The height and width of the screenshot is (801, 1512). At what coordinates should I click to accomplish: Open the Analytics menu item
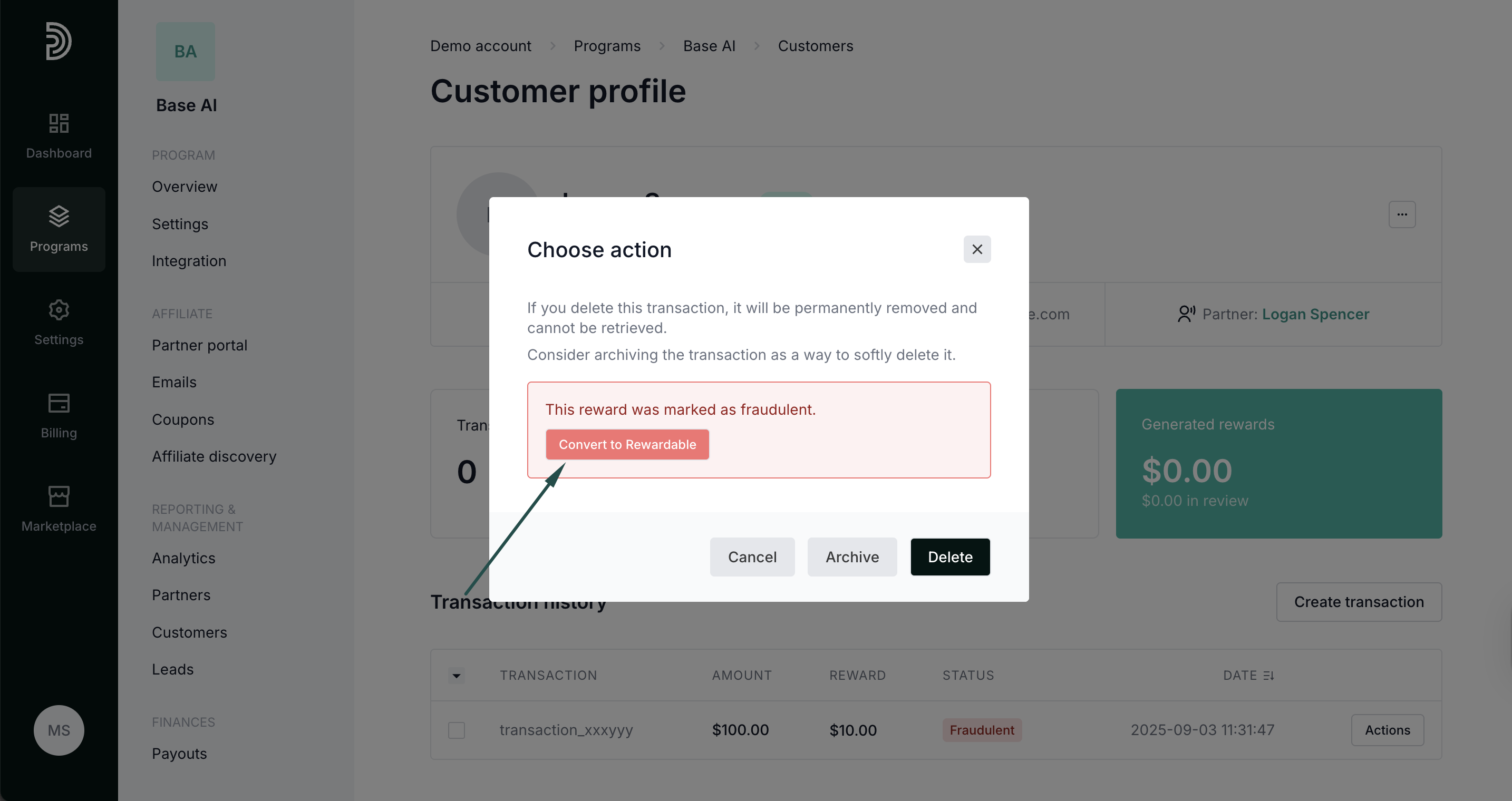[183, 558]
